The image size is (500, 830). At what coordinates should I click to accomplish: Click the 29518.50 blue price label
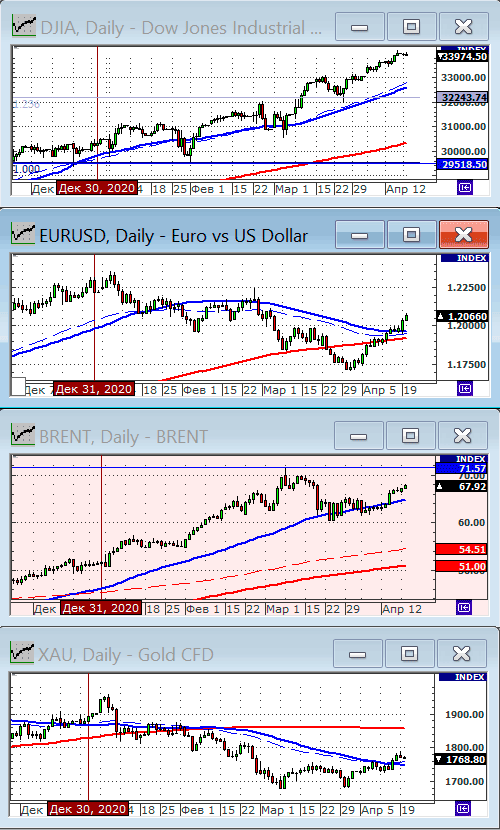[462, 165]
